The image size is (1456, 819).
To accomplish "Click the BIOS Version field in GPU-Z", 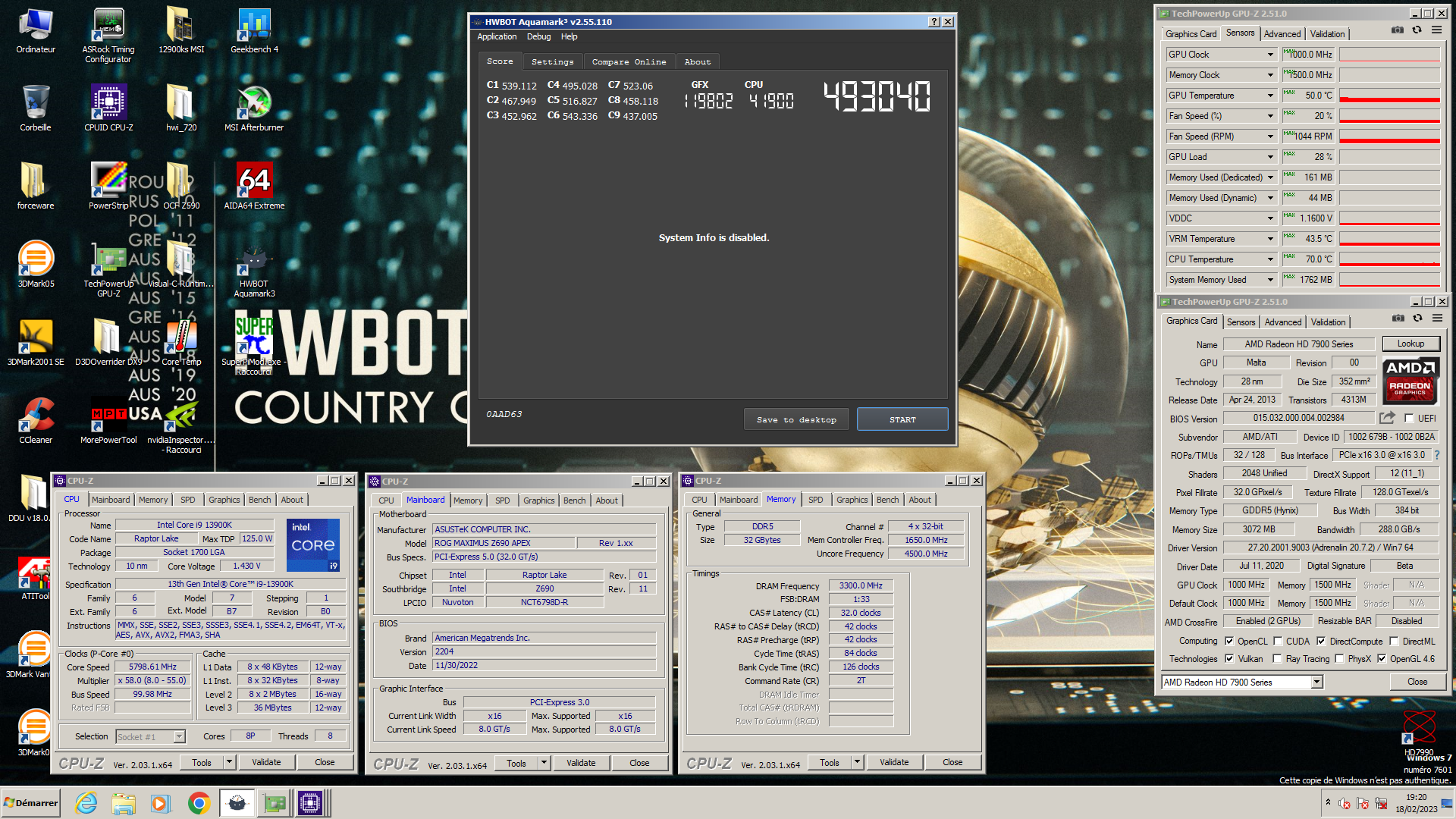I will (x=1298, y=418).
